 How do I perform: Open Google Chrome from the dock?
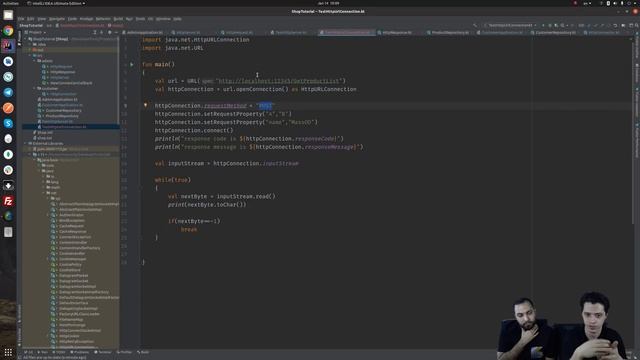[8, 31]
